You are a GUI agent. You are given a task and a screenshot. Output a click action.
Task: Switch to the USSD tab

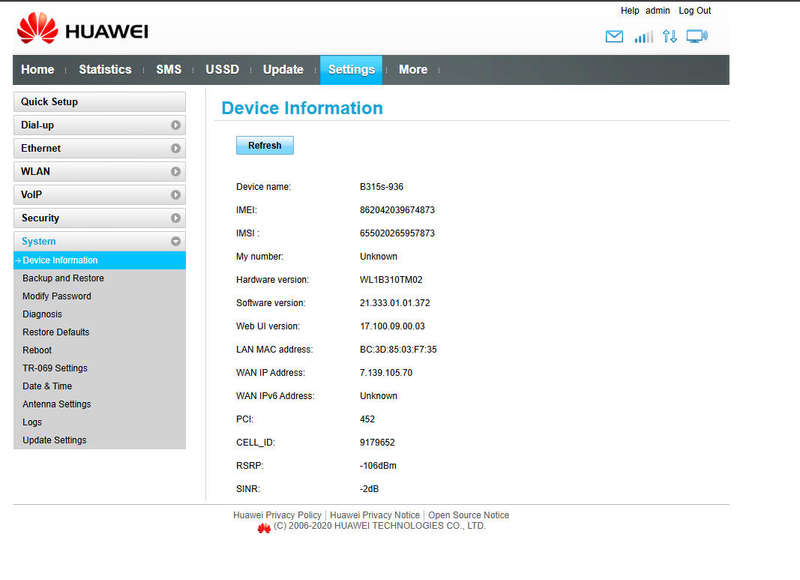tap(222, 70)
